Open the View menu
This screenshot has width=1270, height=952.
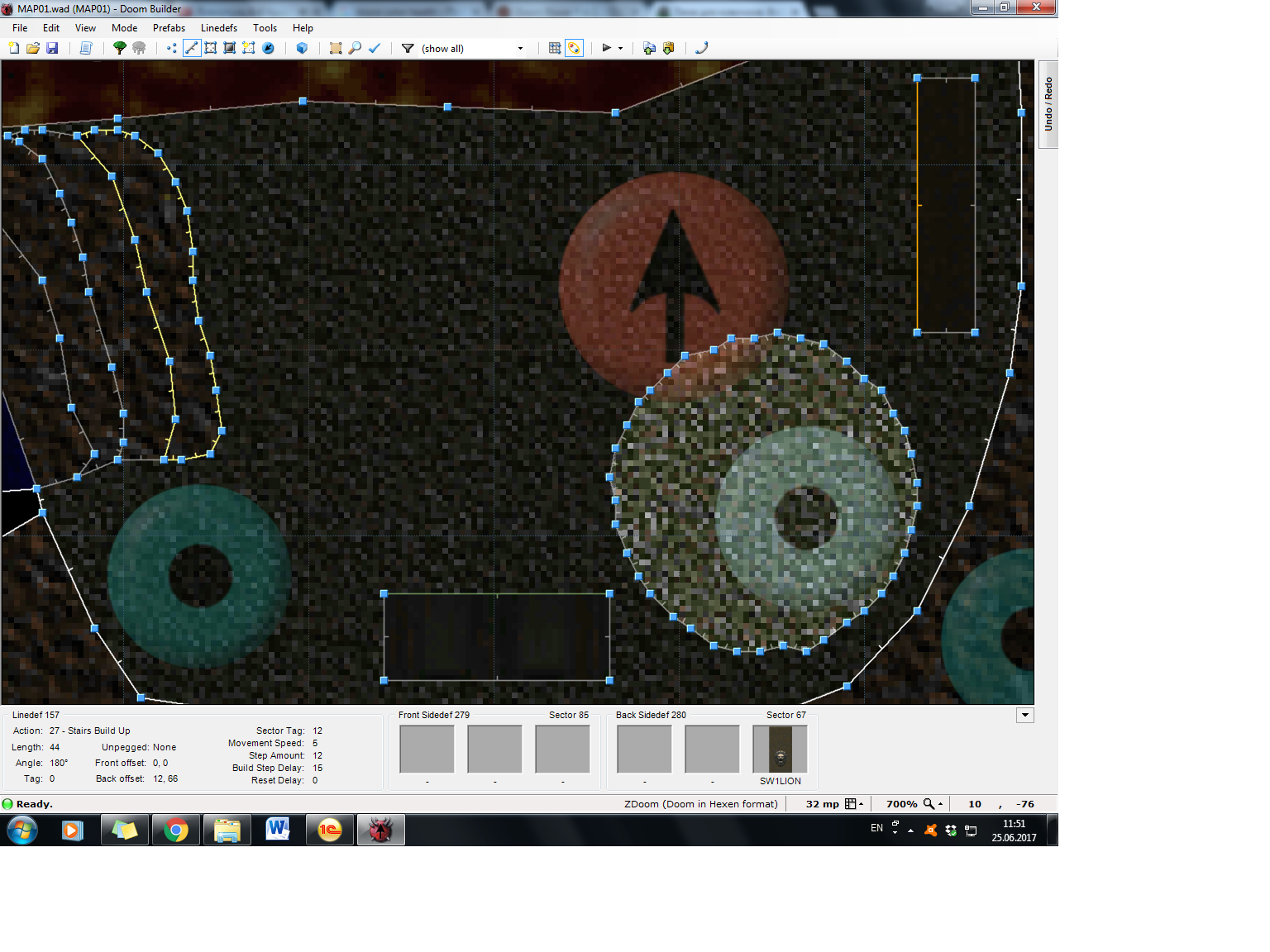pyautogui.click(x=85, y=28)
